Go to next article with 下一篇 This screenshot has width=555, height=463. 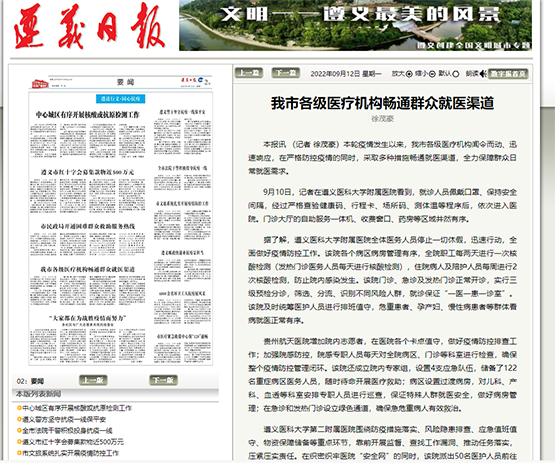(286, 73)
